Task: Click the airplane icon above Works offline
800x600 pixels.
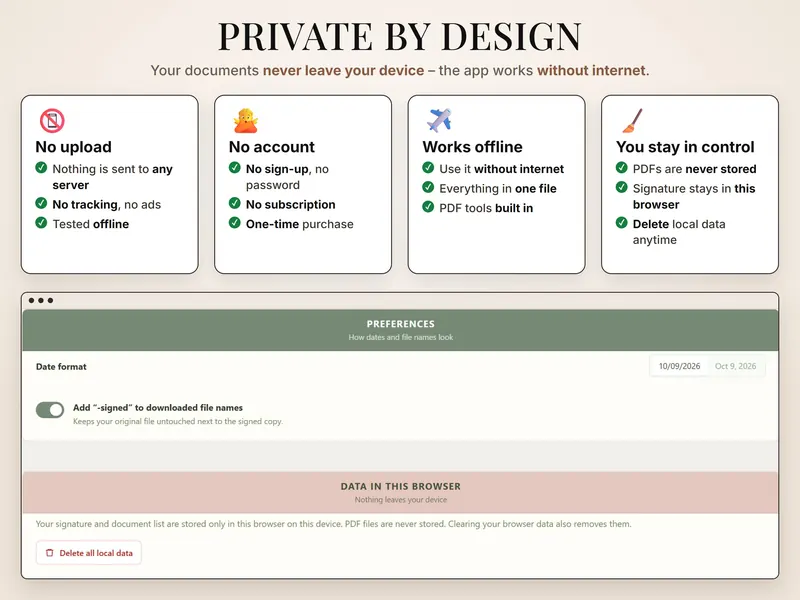Action: click(440, 120)
